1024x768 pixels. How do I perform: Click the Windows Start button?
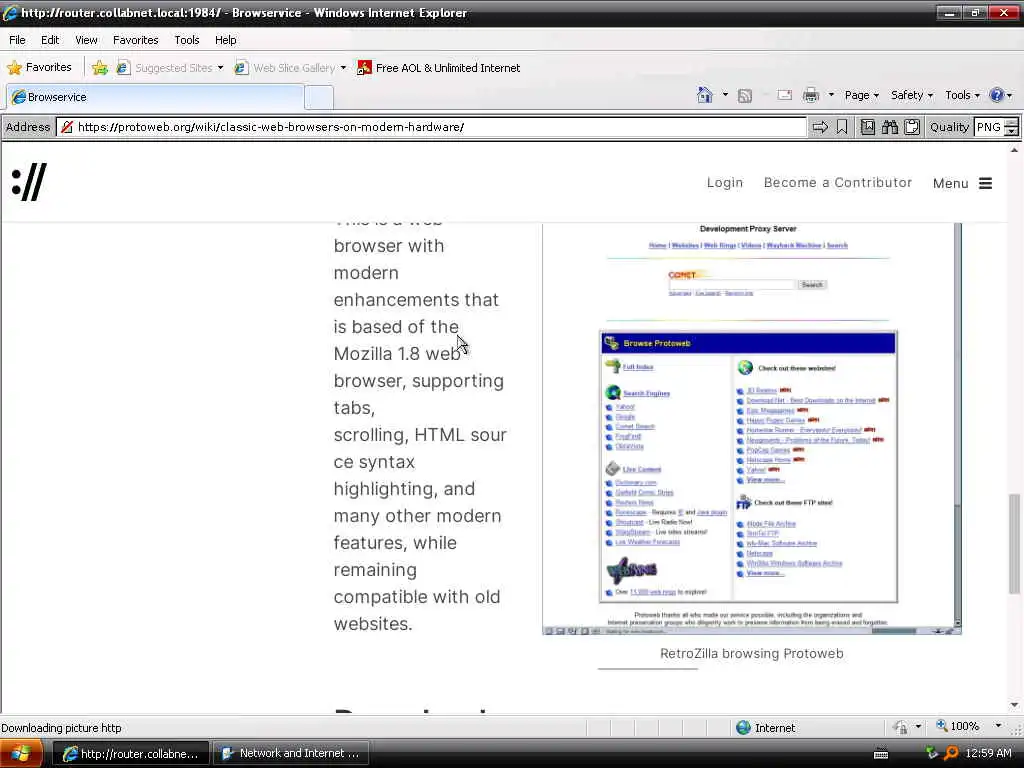(x=20, y=753)
